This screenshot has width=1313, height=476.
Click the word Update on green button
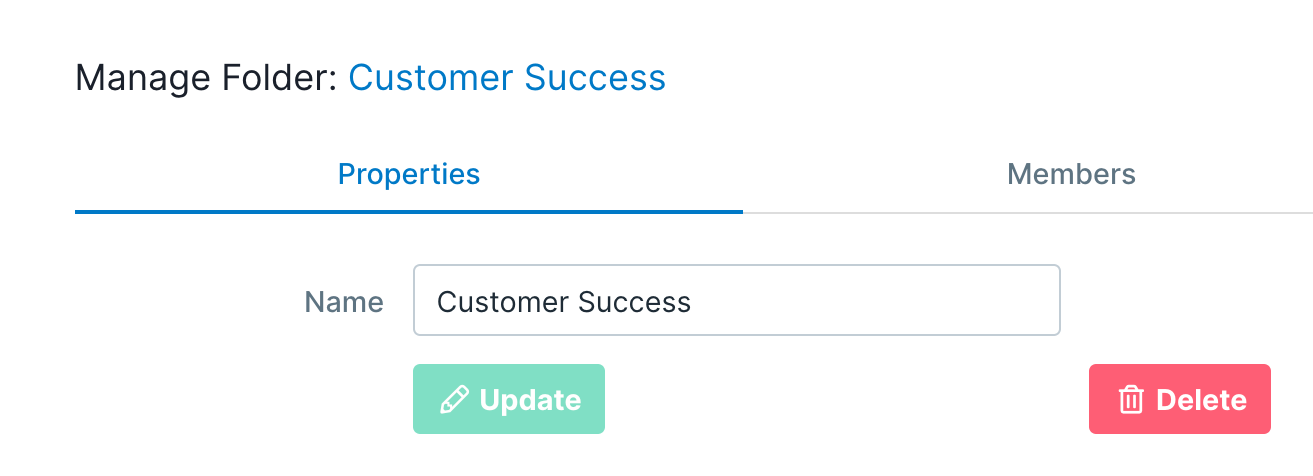point(530,400)
